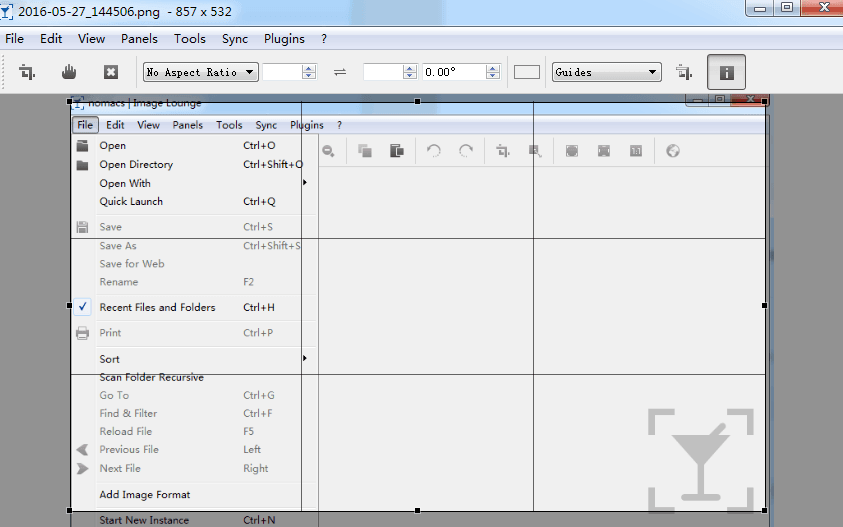This screenshot has height=527, width=843.
Task: Click the crop apply icon in toolbar
Action: tap(28, 72)
